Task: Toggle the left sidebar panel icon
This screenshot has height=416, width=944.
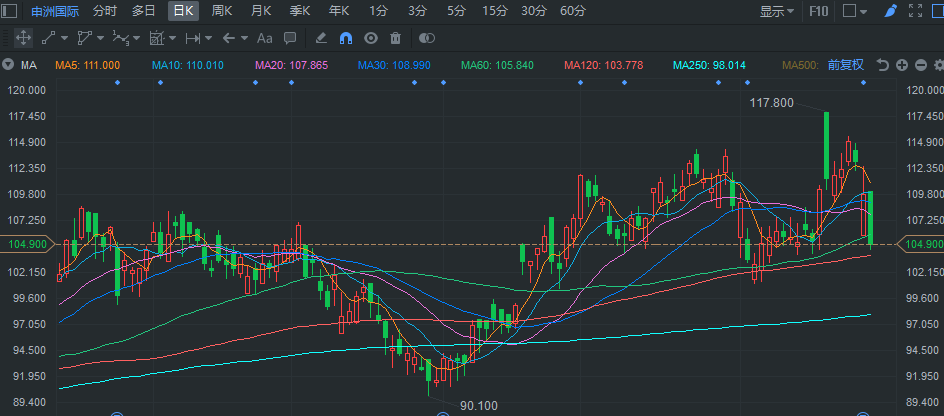Action: [9, 10]
